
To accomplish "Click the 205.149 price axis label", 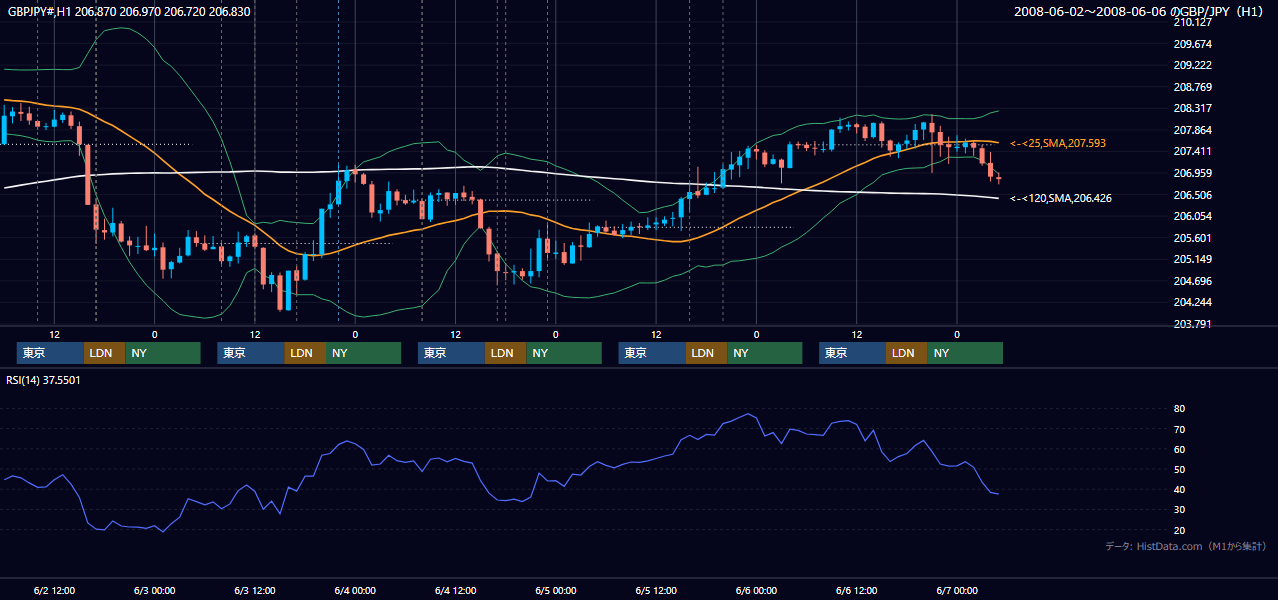I will (1192, 260).
